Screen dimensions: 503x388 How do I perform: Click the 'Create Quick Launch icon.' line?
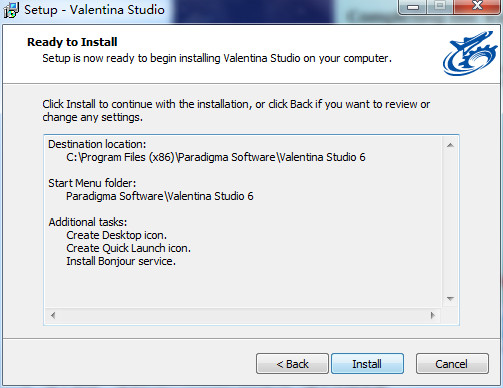[x=128, y=248]
